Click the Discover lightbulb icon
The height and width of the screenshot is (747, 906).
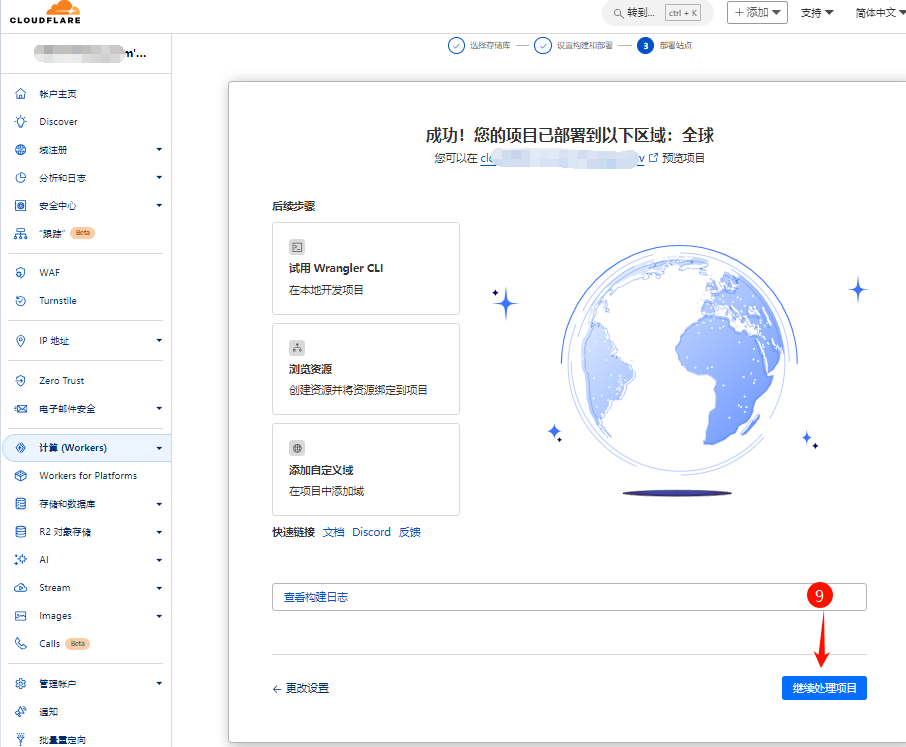pyautogui.click(x=20, y=122)
